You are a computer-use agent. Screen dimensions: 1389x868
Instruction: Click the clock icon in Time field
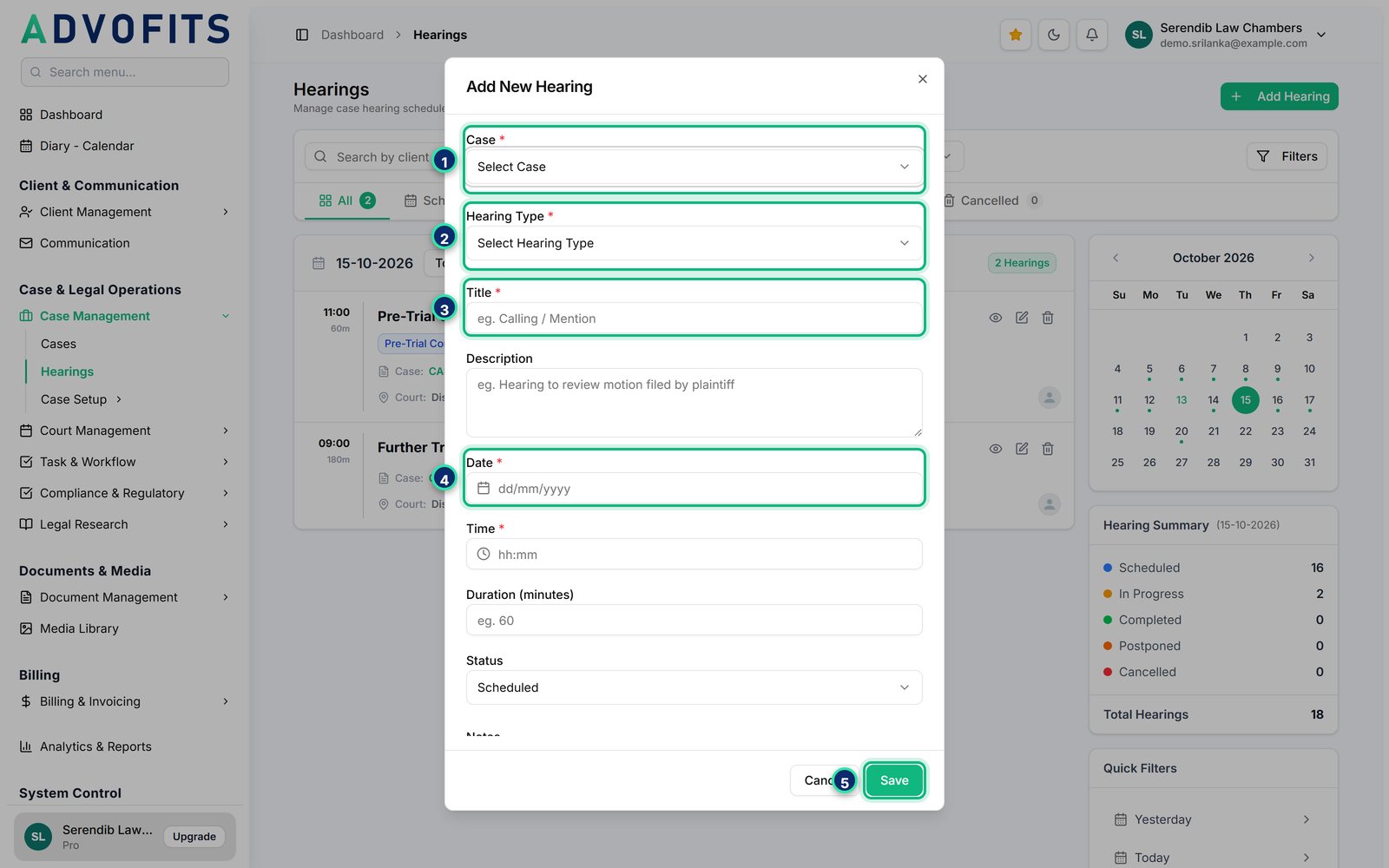tap(484, 554)
